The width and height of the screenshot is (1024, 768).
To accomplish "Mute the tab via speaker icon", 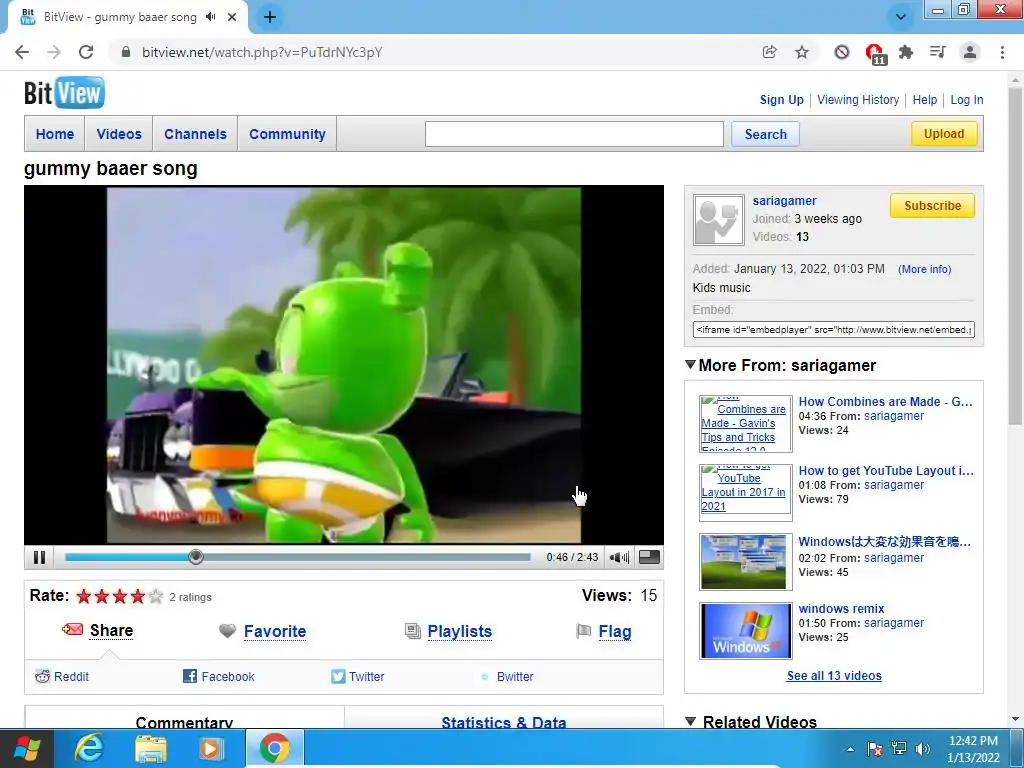I will pos(210,17).
